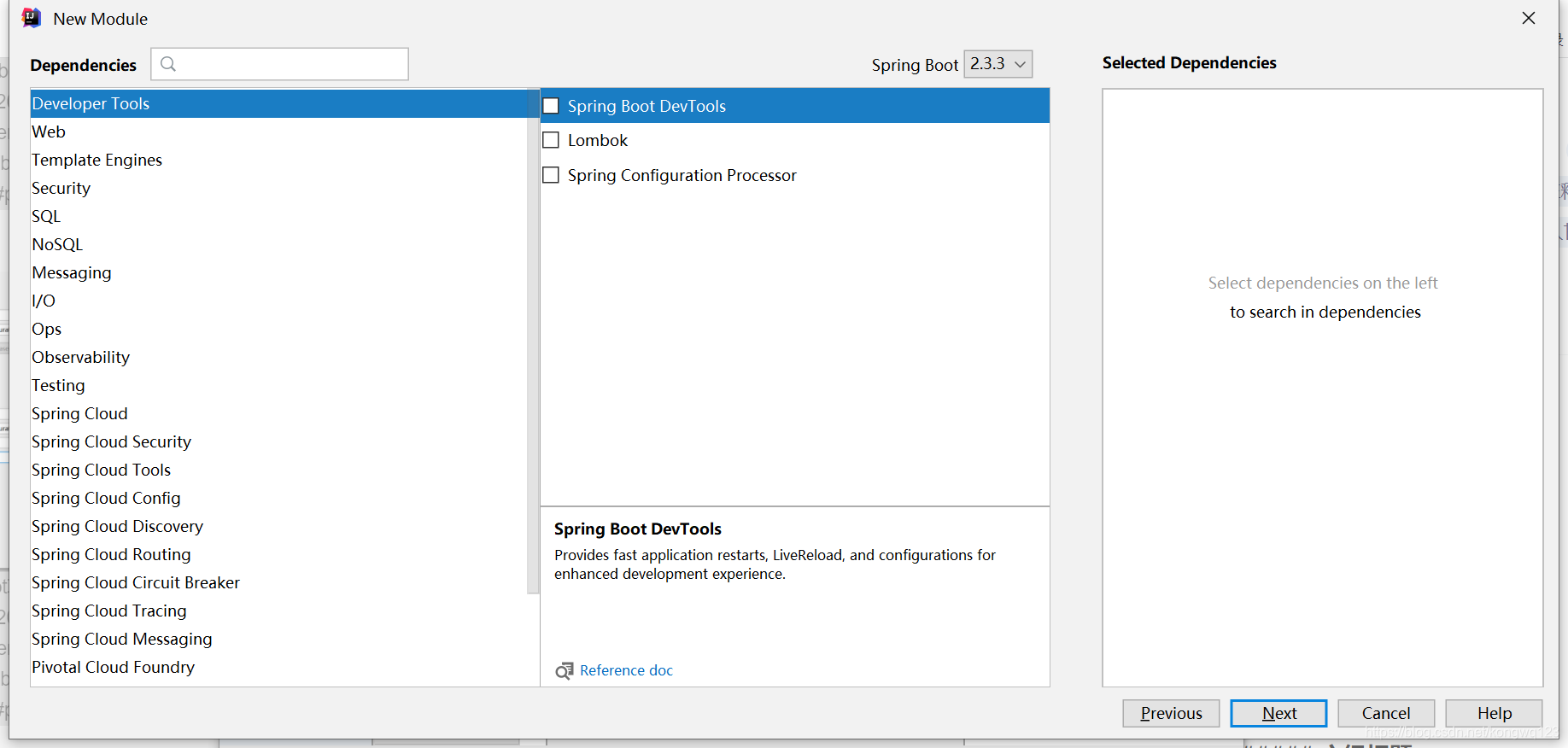This screenshot has height=748, width=1568.
Task: Choose Spring Cloud Security category
Action: tap(278, 441)
